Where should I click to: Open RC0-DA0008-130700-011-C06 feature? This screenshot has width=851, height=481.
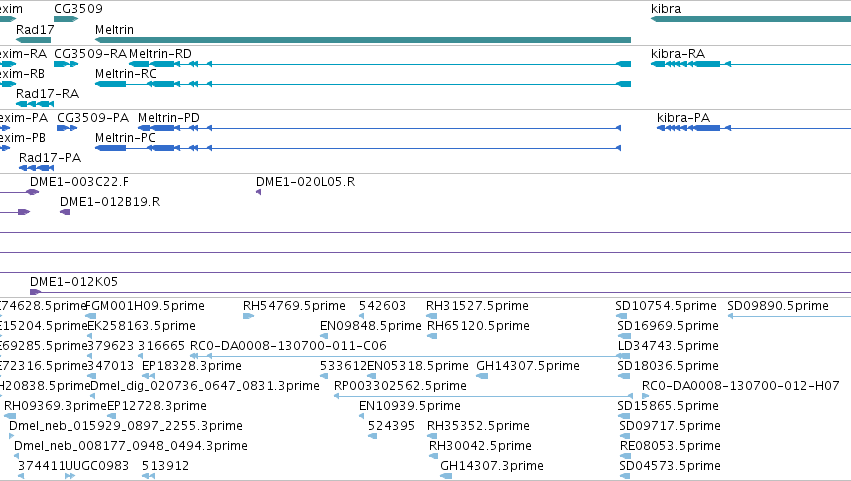click(x=288, y=346)
